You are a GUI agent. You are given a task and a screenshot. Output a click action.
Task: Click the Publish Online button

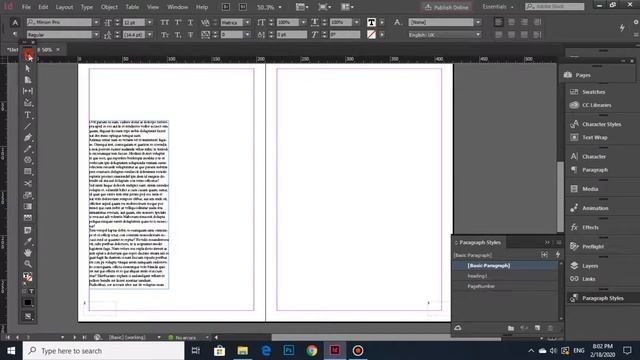coord(446,7)
